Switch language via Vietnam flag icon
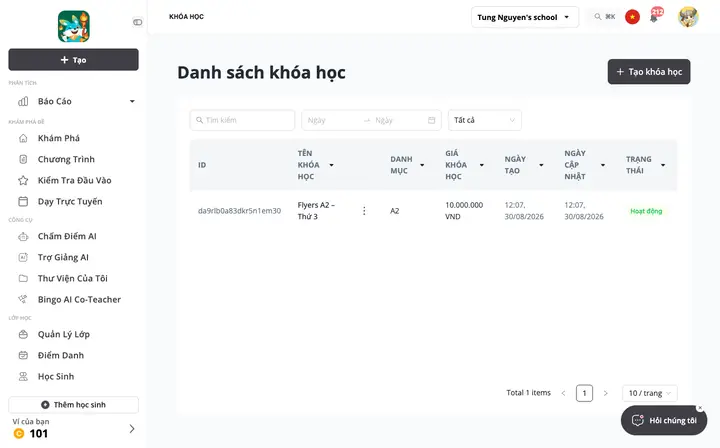The image size is (720, 448). (x=632, y=17)
